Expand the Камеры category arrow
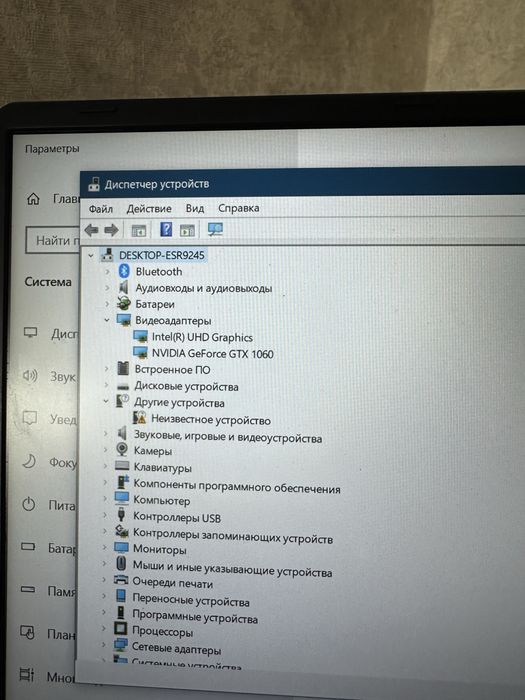 point(105,450)
